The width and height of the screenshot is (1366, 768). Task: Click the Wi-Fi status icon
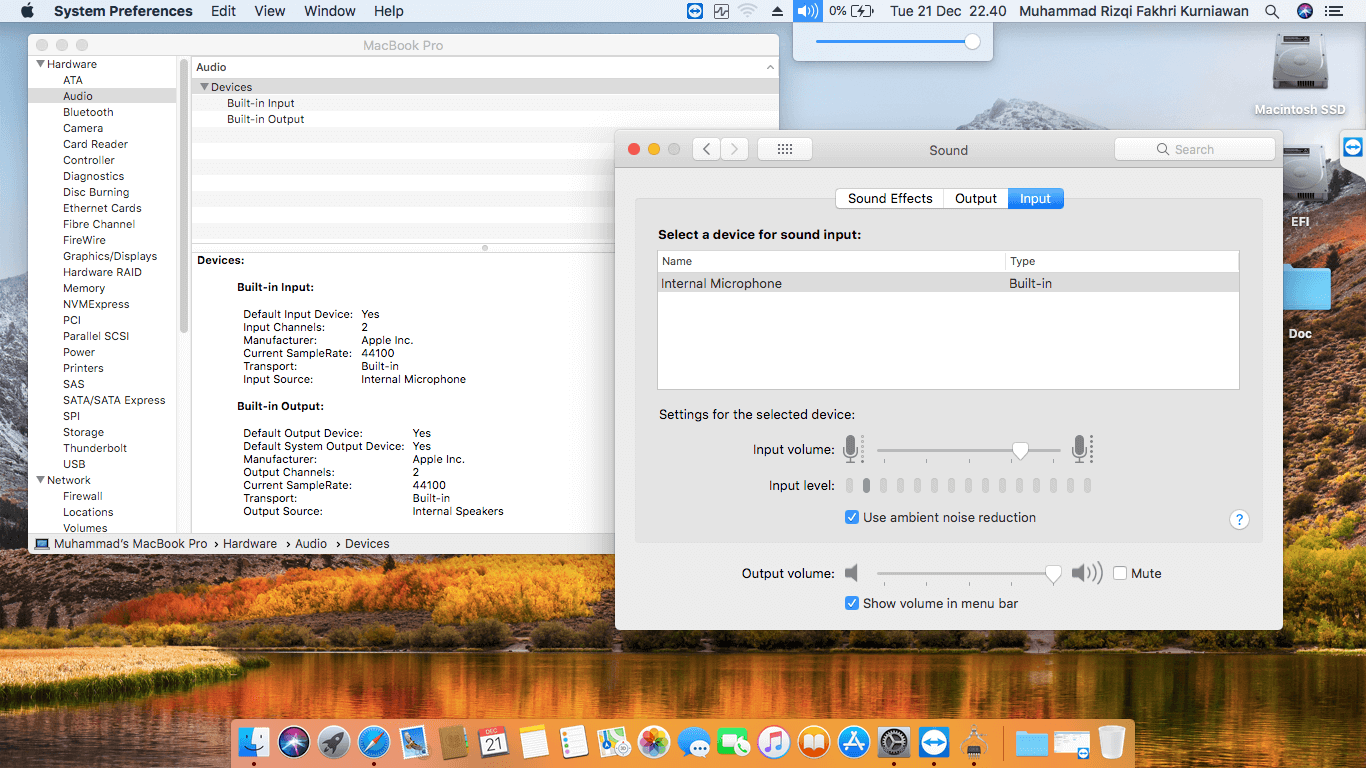(x=748, y=11)
